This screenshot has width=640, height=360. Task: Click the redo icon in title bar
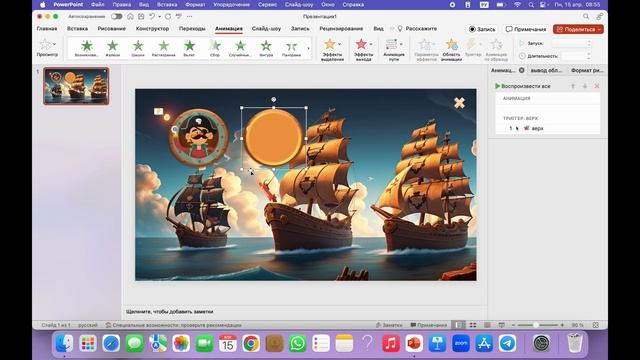[x=168, y=16]
